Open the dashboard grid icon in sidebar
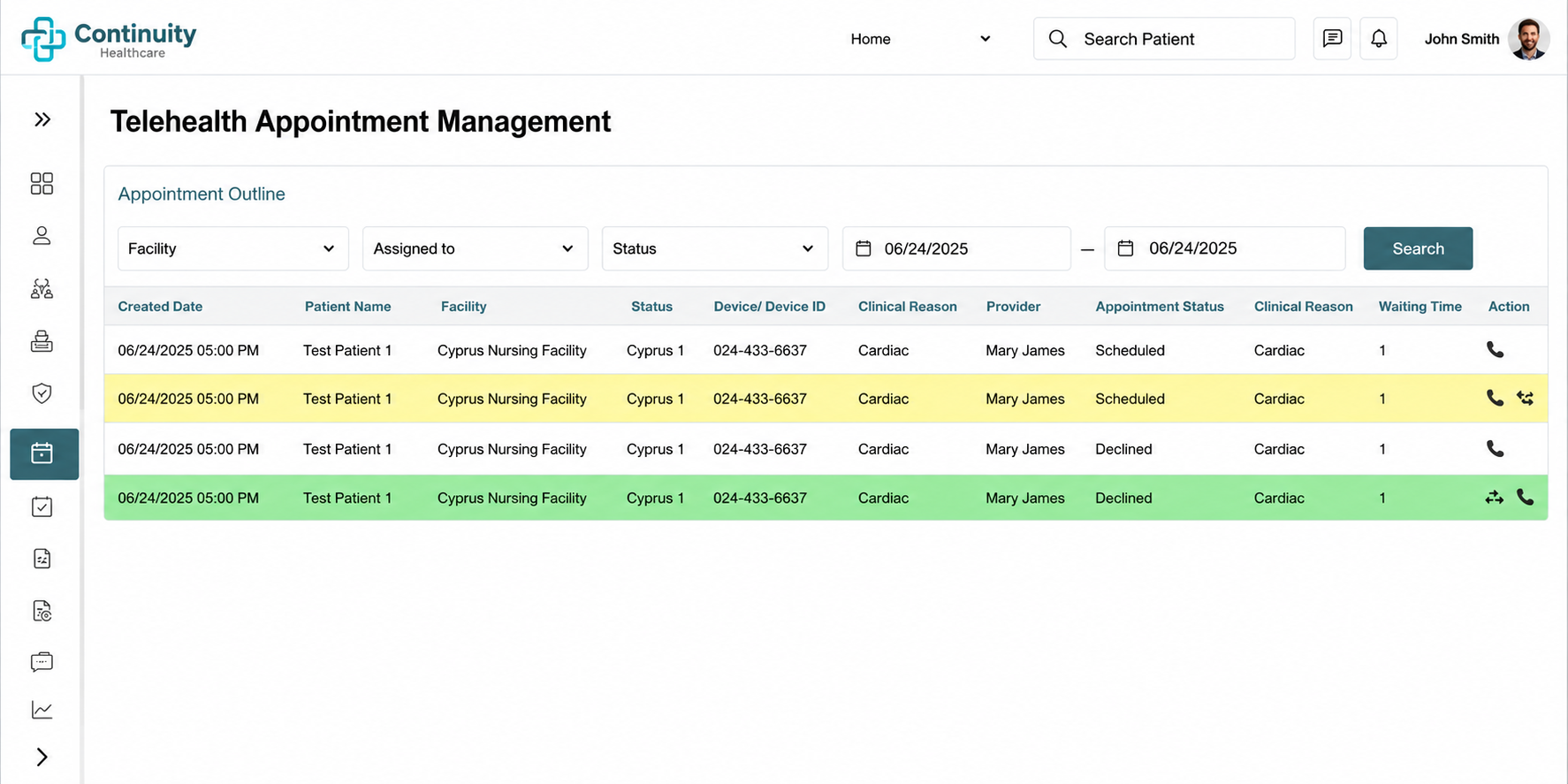The width and height of the screenshot is (1568, 784). [42, 183]
